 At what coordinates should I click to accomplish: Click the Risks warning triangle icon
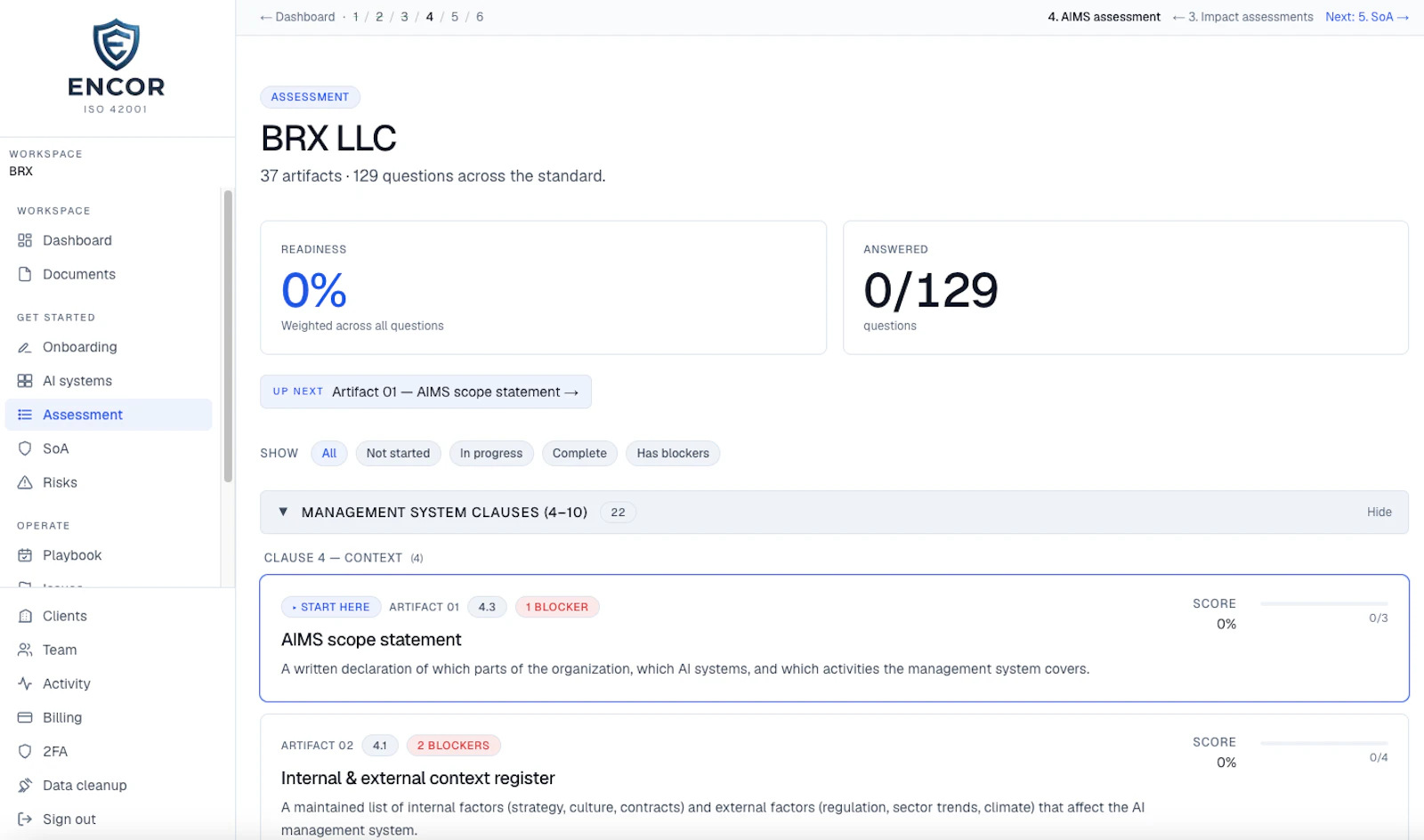25,482
